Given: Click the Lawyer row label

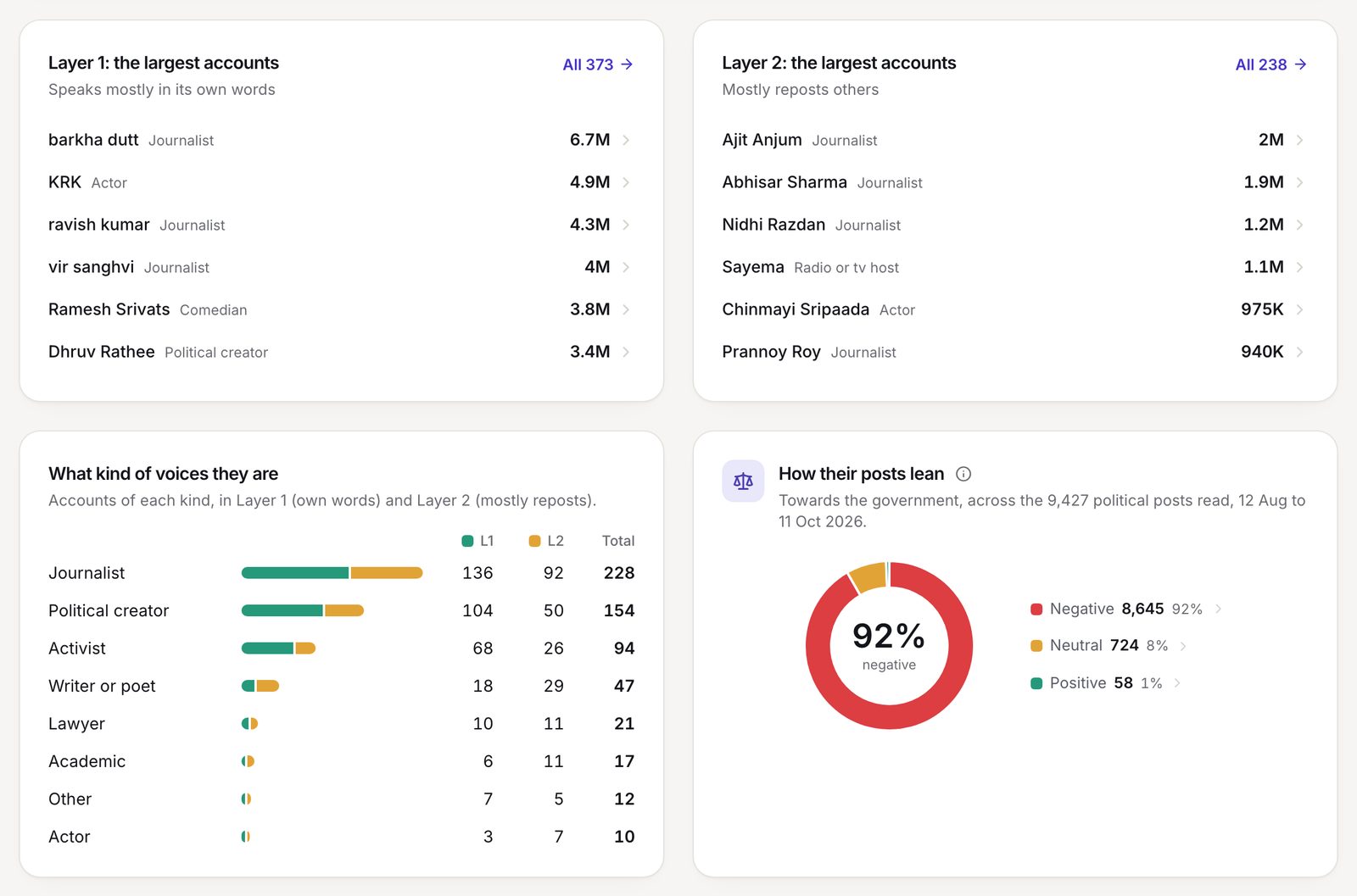Looking at the screenshot, I should [76, 724].
